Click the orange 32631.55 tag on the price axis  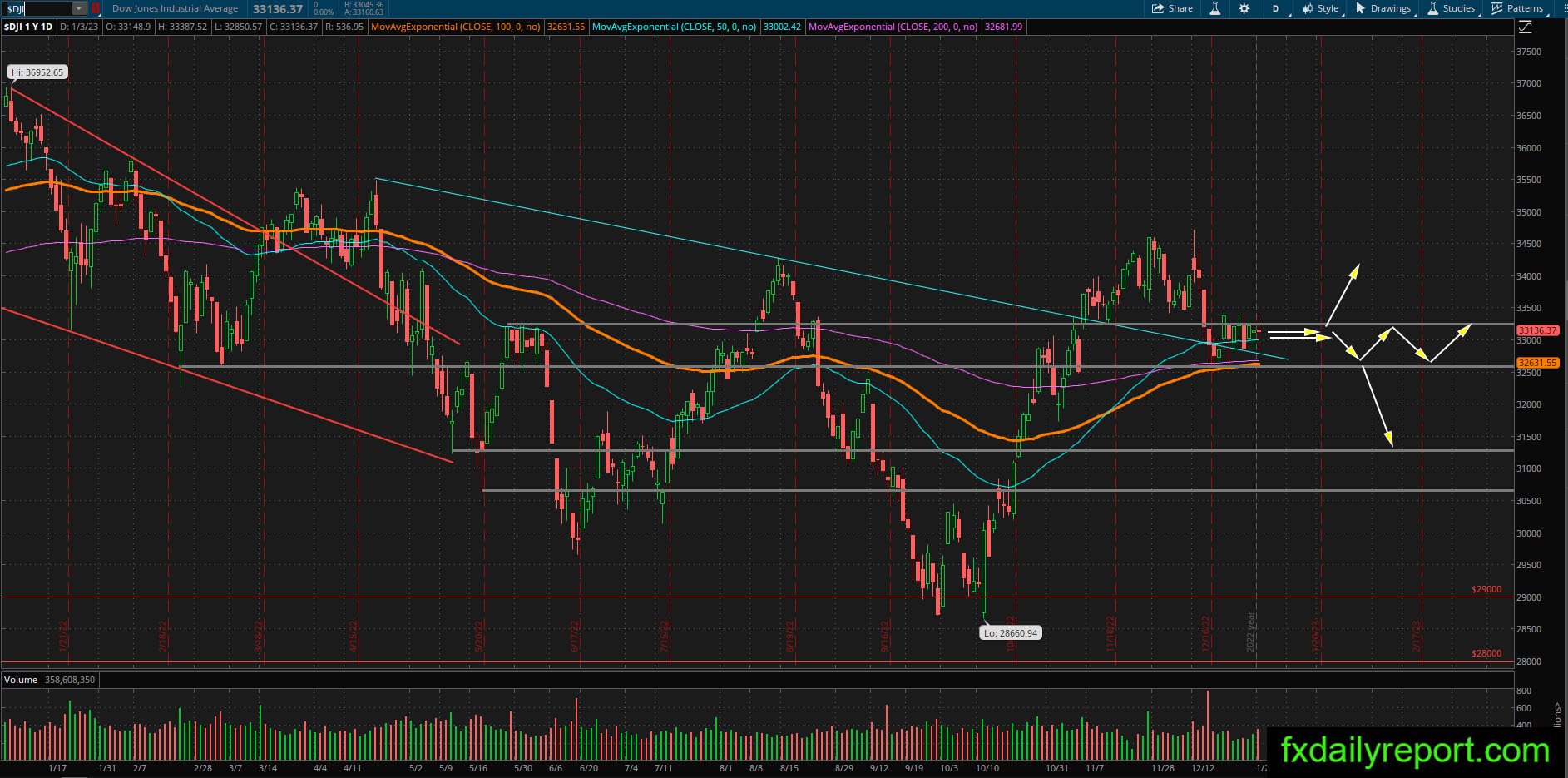1537,363
